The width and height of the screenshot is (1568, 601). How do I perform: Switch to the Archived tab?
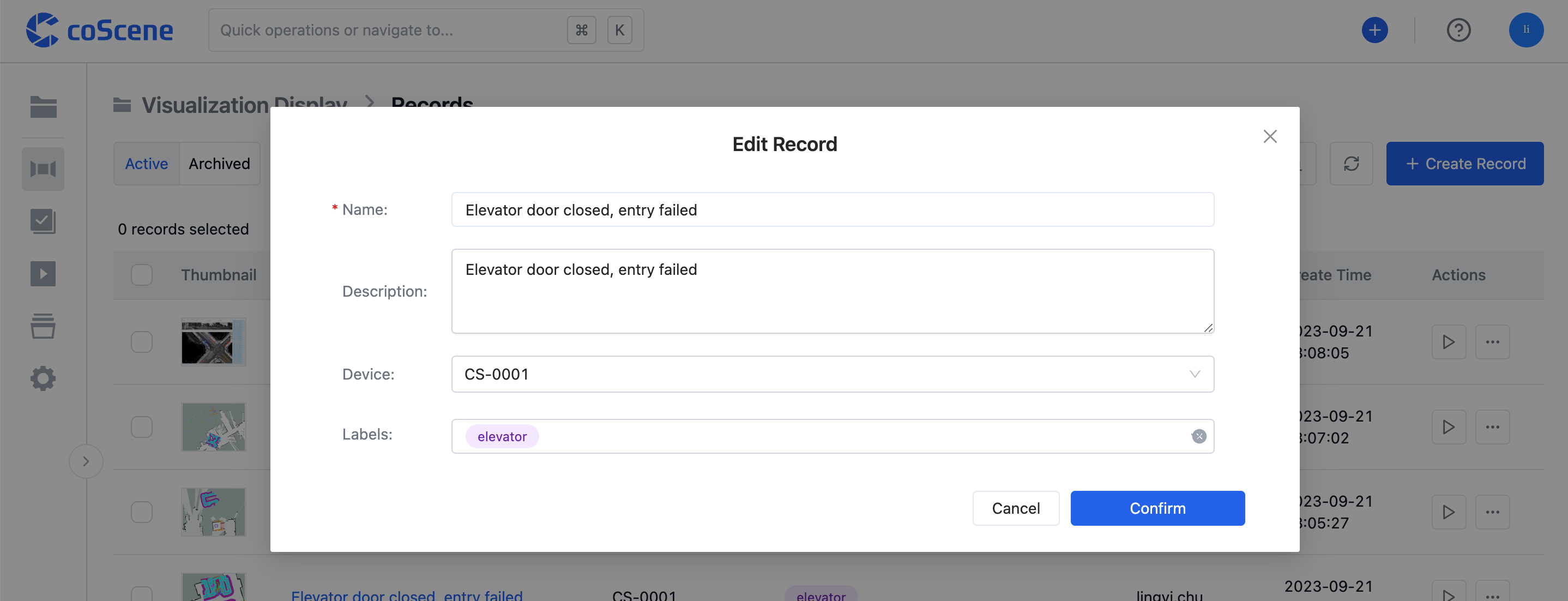point(219,163)
